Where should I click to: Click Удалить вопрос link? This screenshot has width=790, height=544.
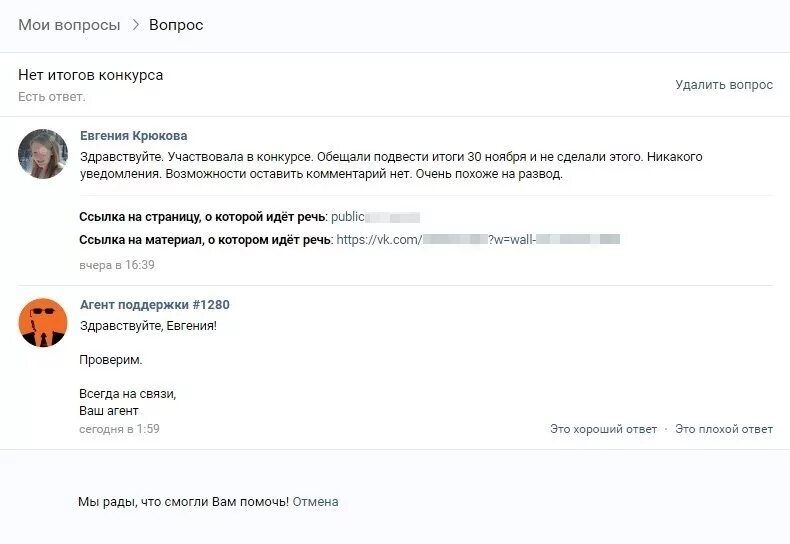coord(723,85)
